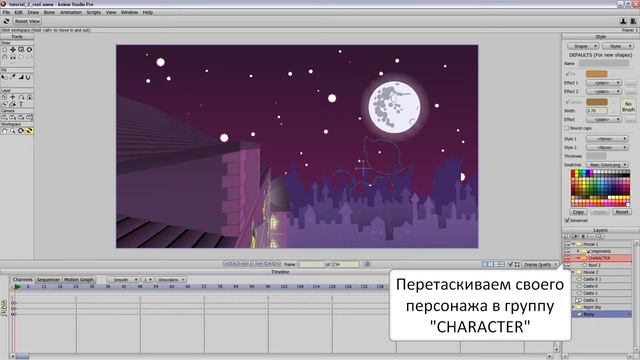Click the refresh icon left of Reset View
The width and height of the screenshot is (640, 360).
tap(6, 21)
